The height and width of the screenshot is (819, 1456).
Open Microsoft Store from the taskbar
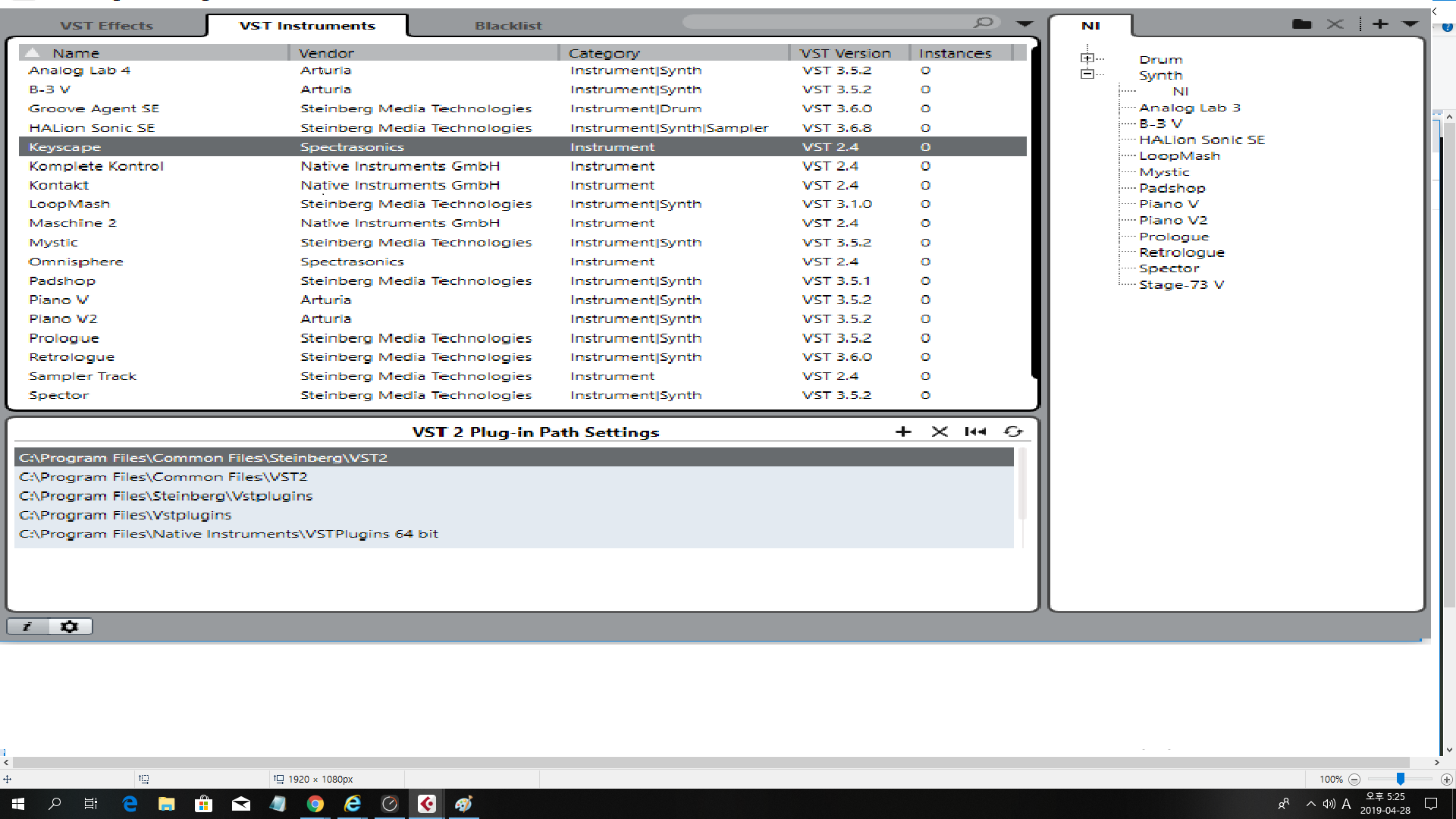point(203,804)
